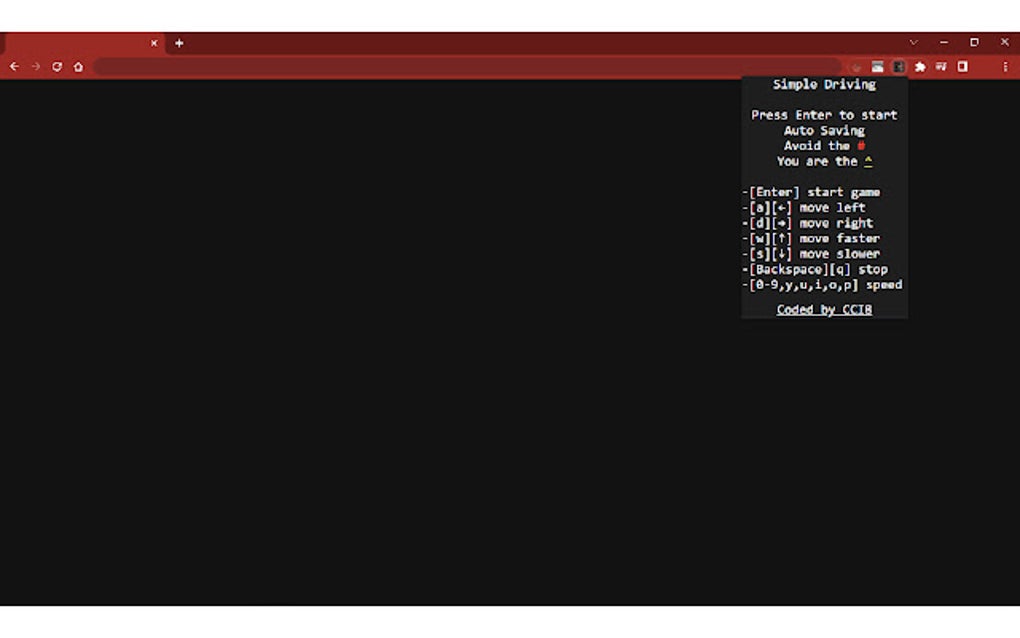The height and width of the screenshot is (638, 1020).
Task: Open the Extensions puzzle piece icon
Action: coord(920,66)
